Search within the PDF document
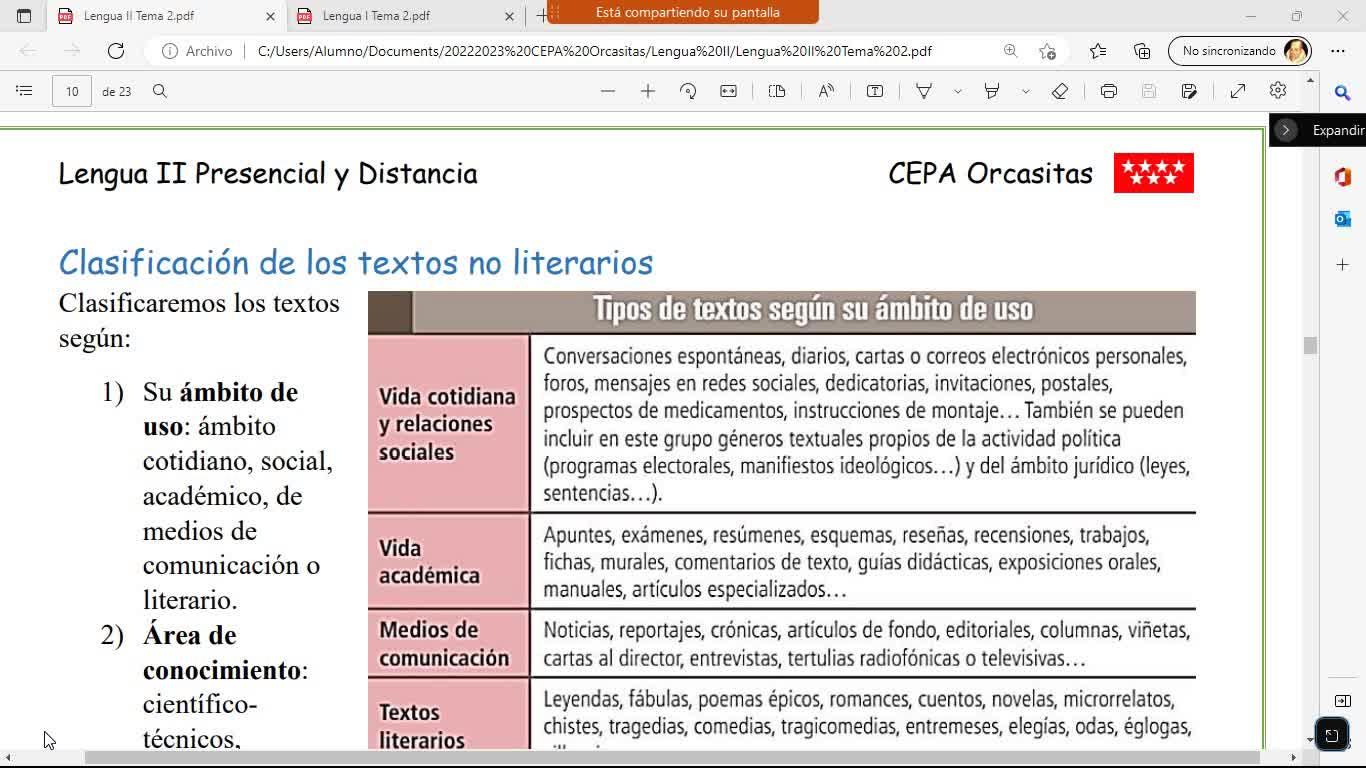This screenshot has width=1366, height=768. 160,91
